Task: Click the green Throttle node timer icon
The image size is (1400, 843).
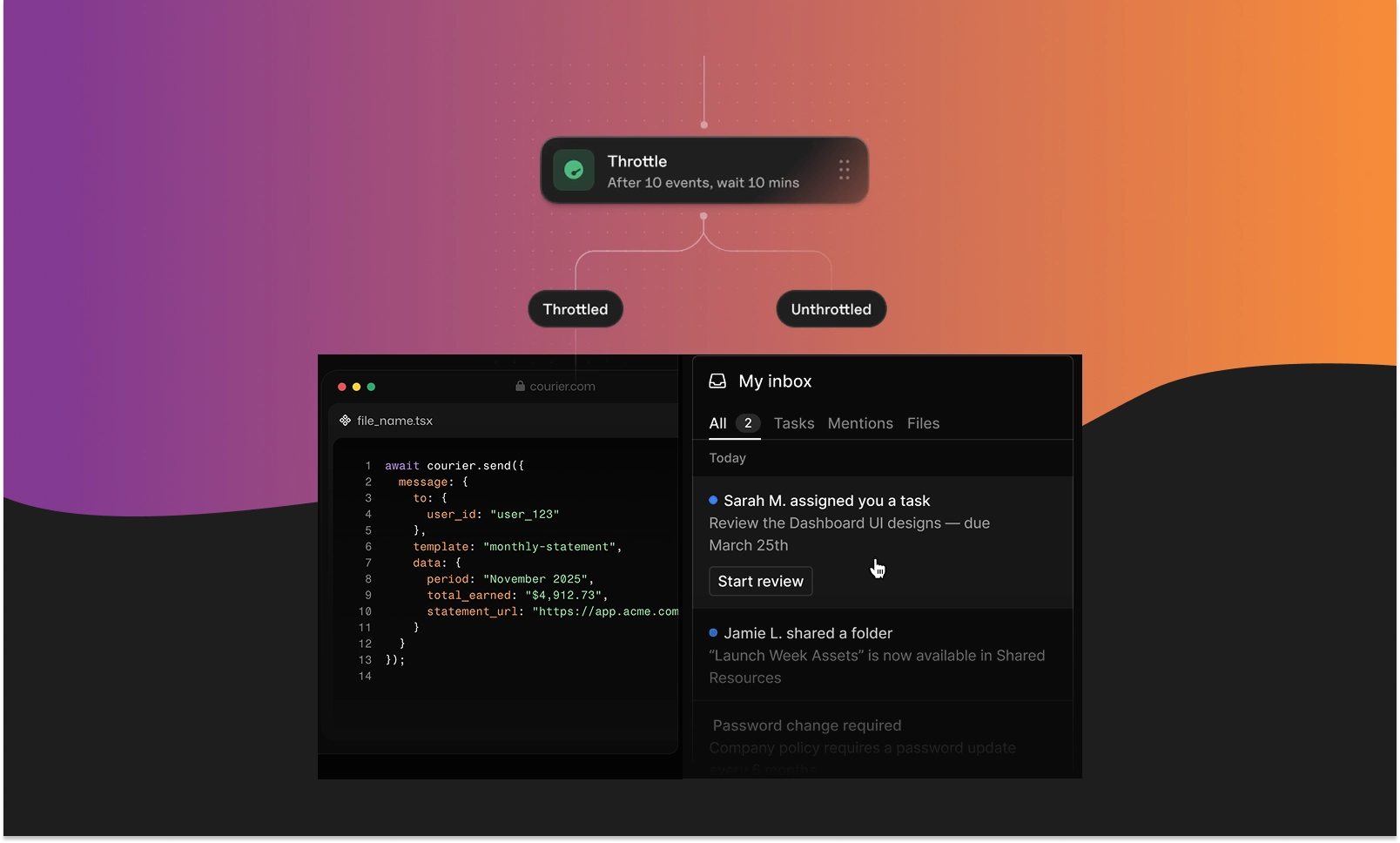Action: pyautogui.click(x=575, y=171)
